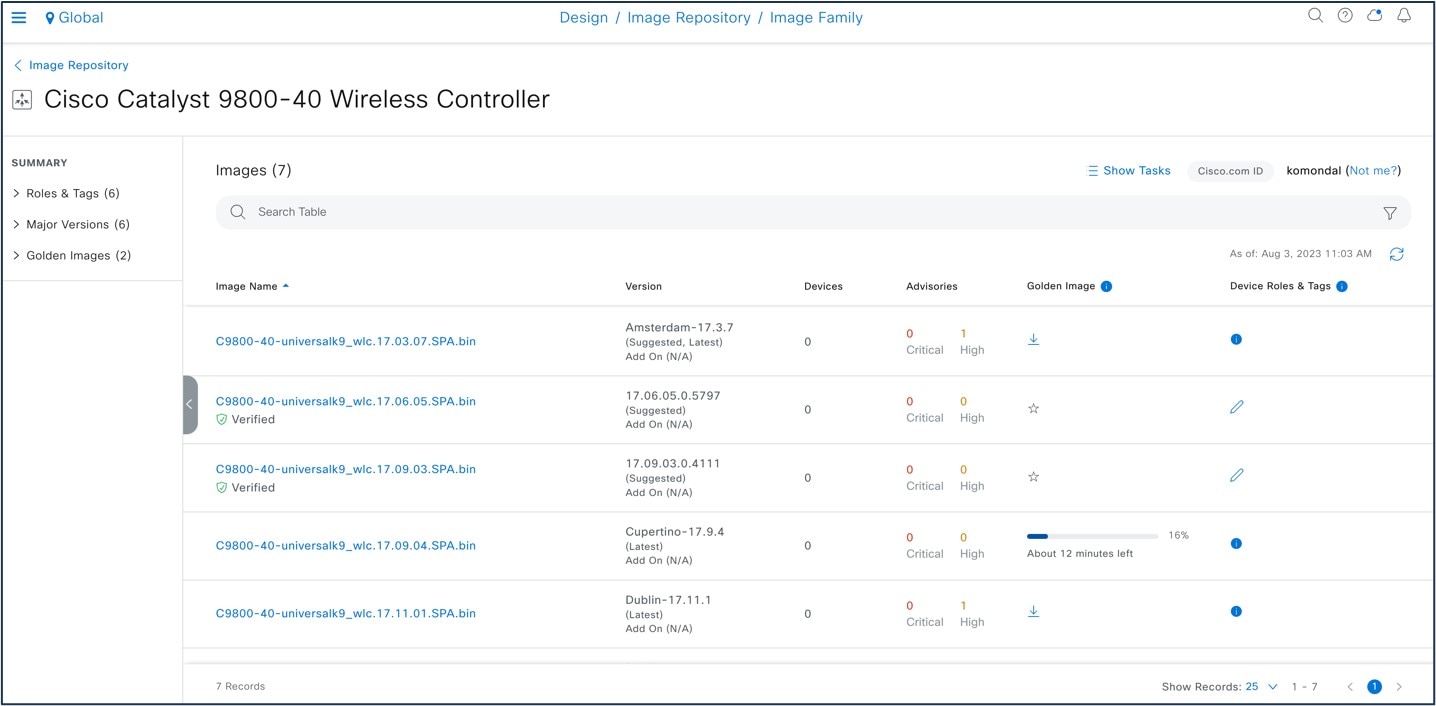Click the wireless controller device icon
The image size is (1436, 706).
(22, 100)
